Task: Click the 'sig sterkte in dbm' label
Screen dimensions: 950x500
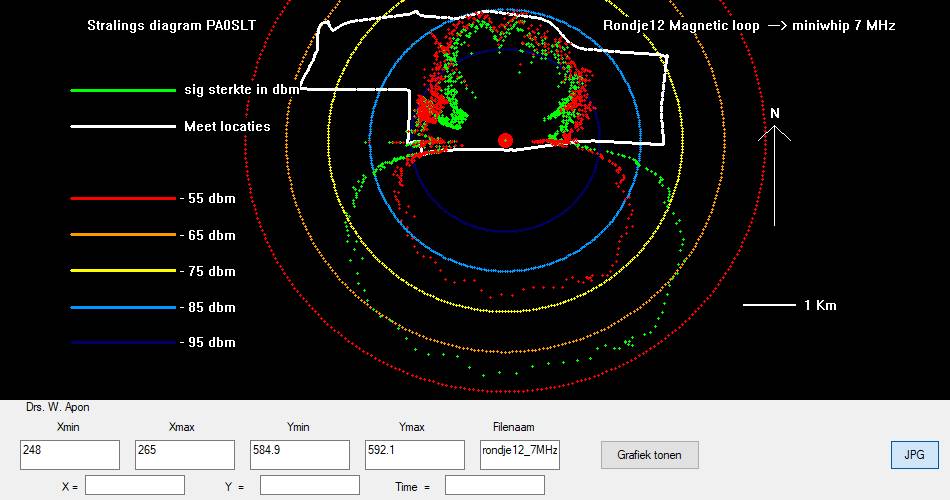Action: click(x=242, y=90)
